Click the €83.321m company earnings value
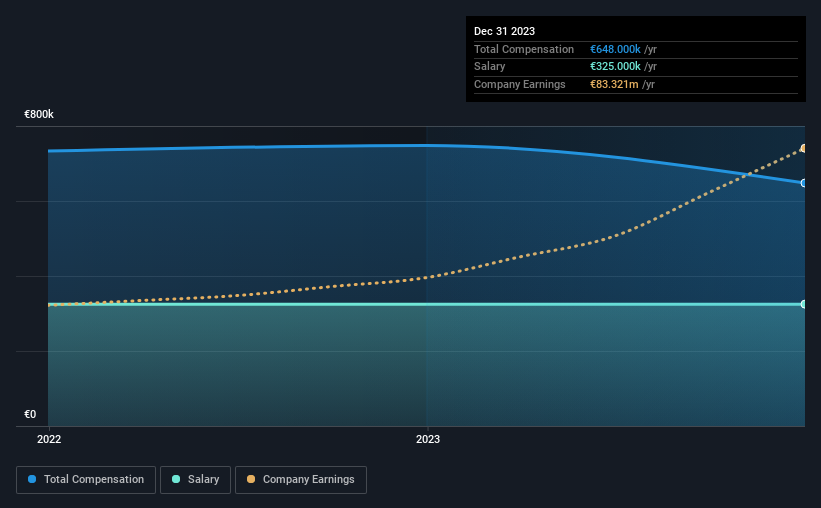821x508 pixels. [614, 84]
